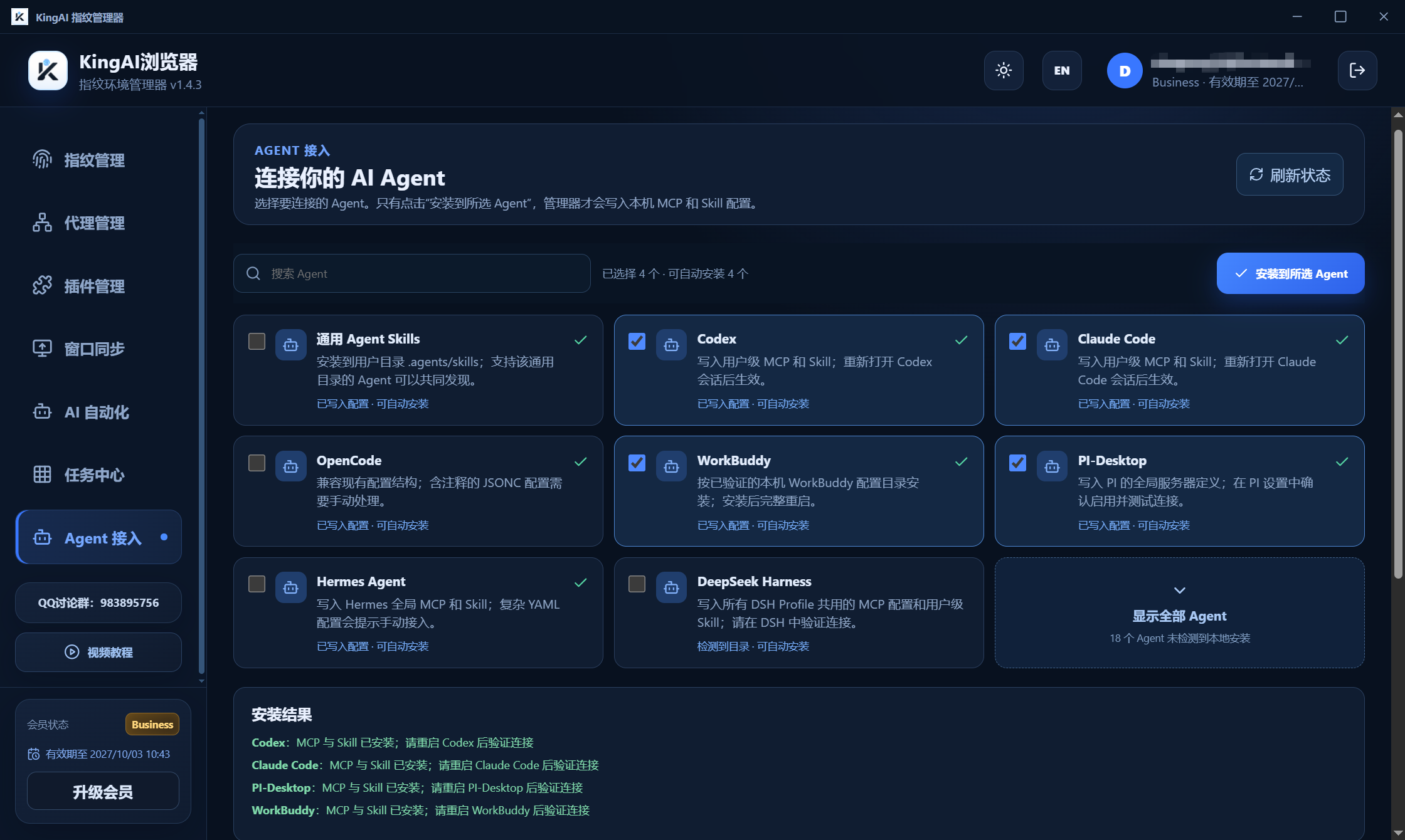Image resolution: width=1405 pixels, height=840 pixels.
Task: Open 插件管理 in the sidebar
Action: click(x=98, y=286)
